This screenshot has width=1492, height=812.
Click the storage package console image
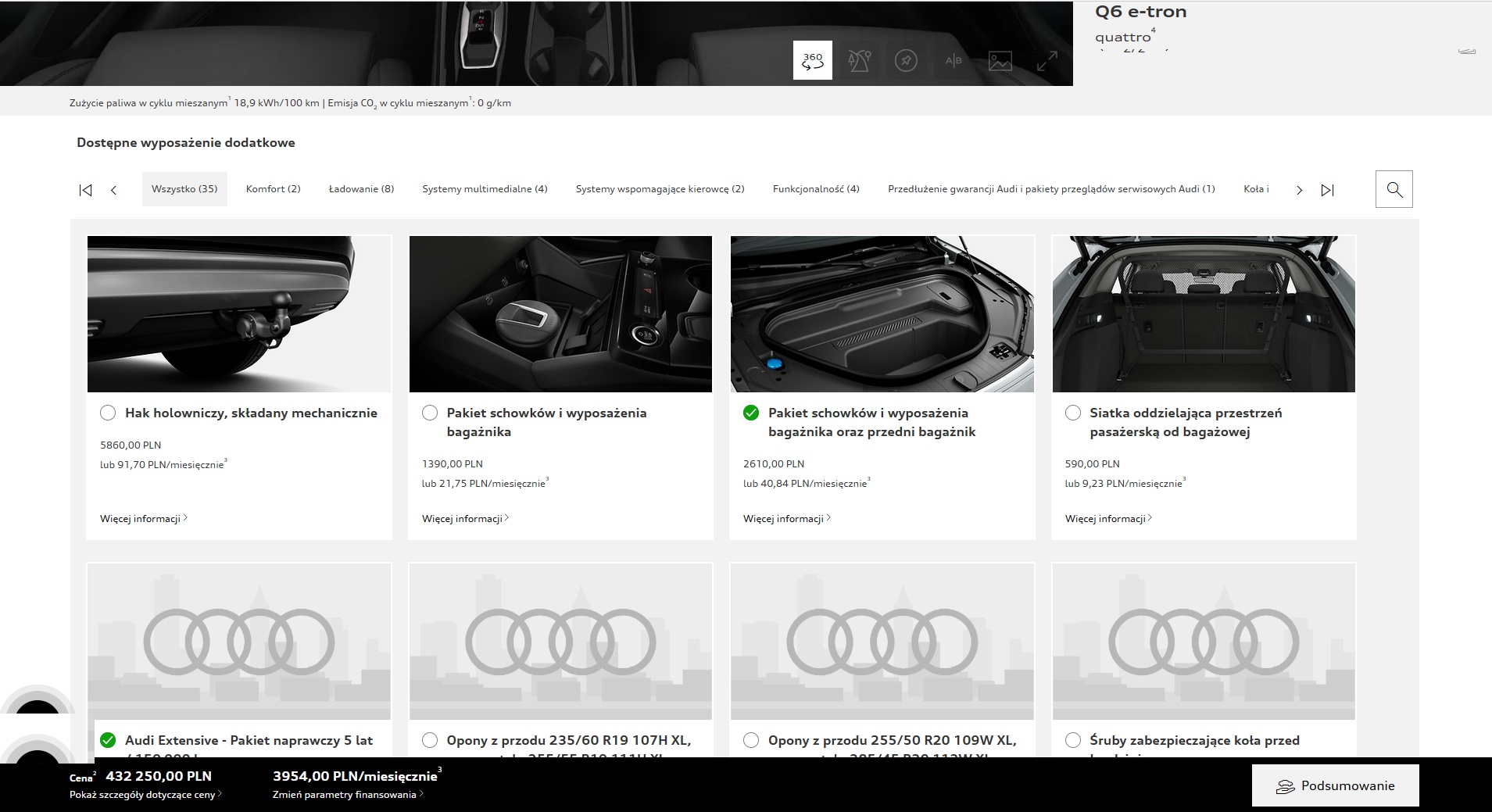pos(560,314)
